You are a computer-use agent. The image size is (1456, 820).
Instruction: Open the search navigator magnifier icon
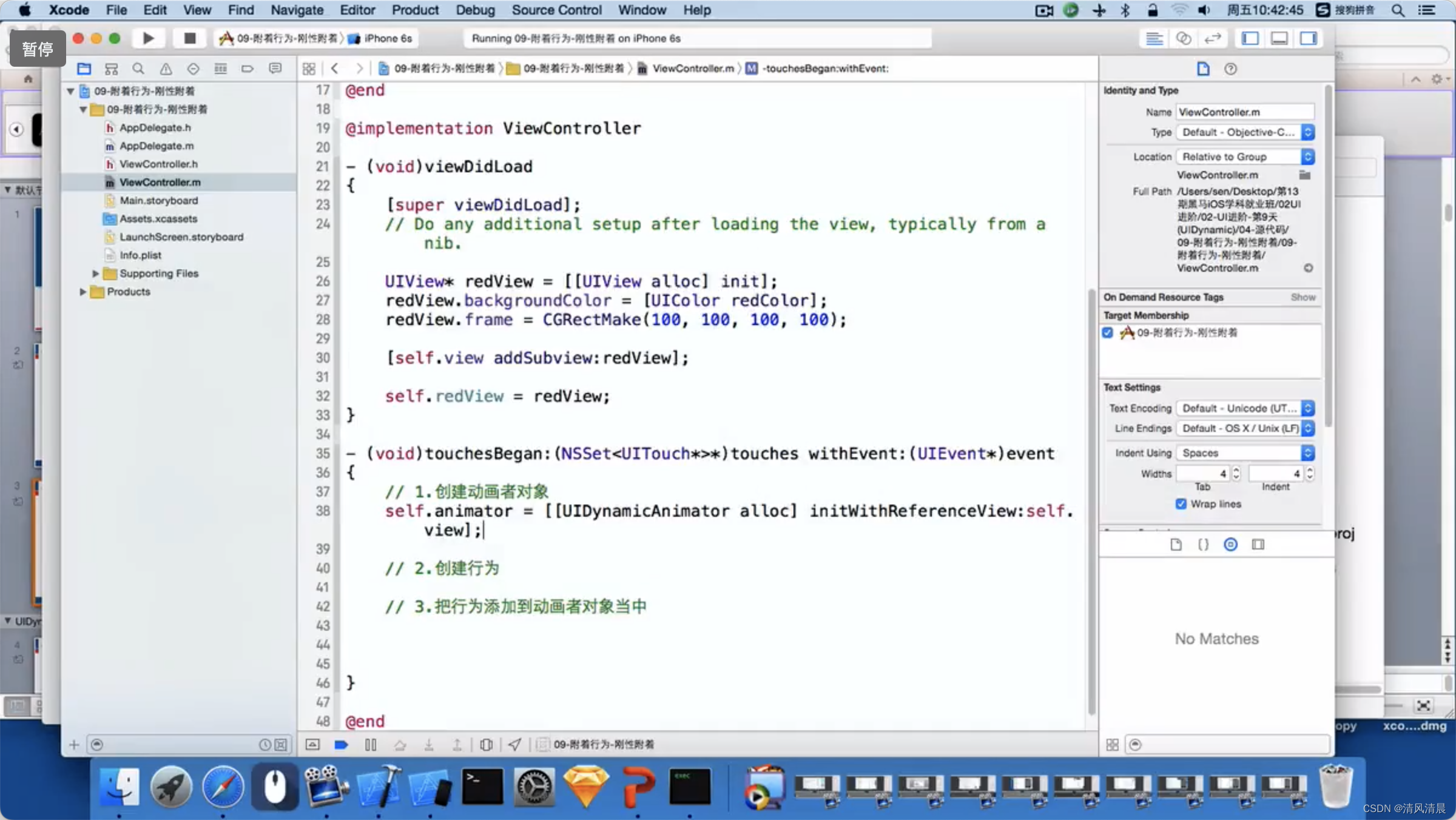coord(138,69)
